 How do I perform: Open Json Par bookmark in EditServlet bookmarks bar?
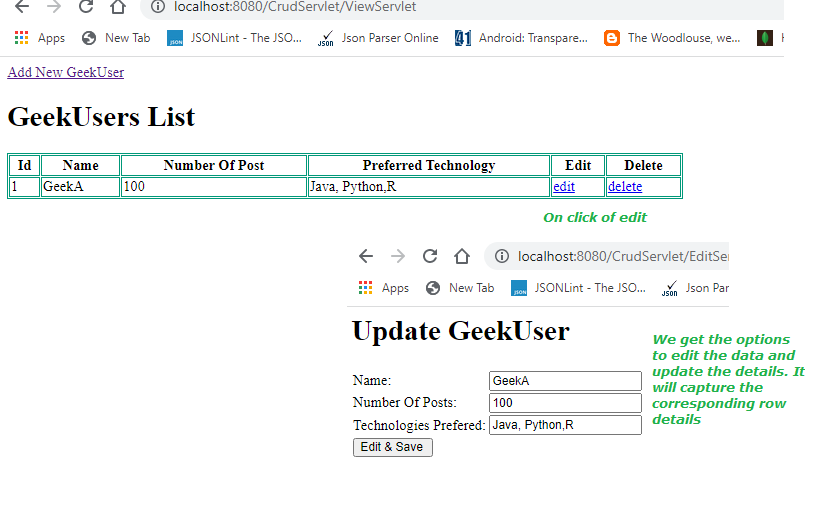[695, 288]
